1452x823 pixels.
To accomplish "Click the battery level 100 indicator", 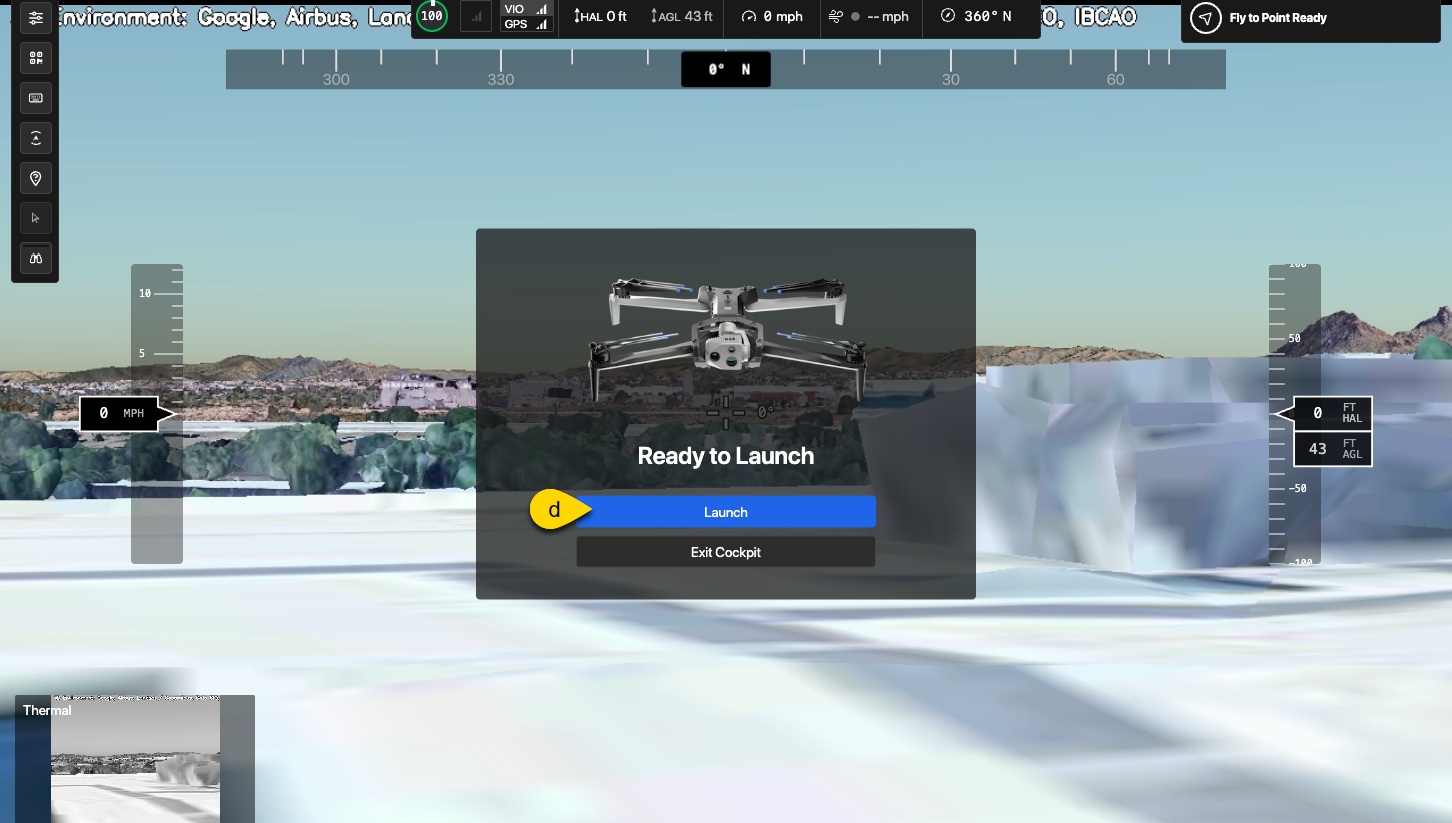I will pyautogui.click(x=432, y=17).
